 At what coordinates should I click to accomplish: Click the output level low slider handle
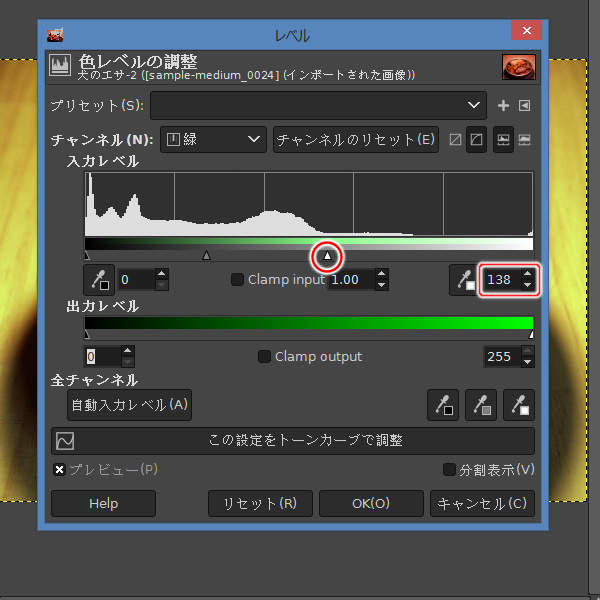pos(87,334)
